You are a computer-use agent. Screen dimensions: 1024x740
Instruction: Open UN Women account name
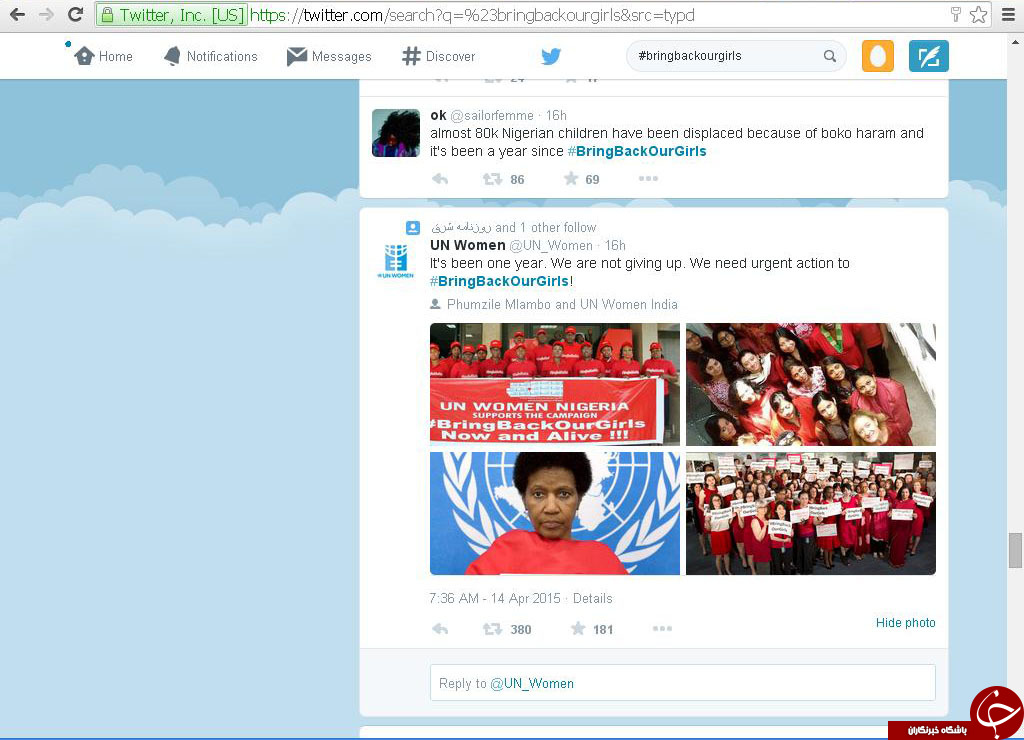(468, 246)
